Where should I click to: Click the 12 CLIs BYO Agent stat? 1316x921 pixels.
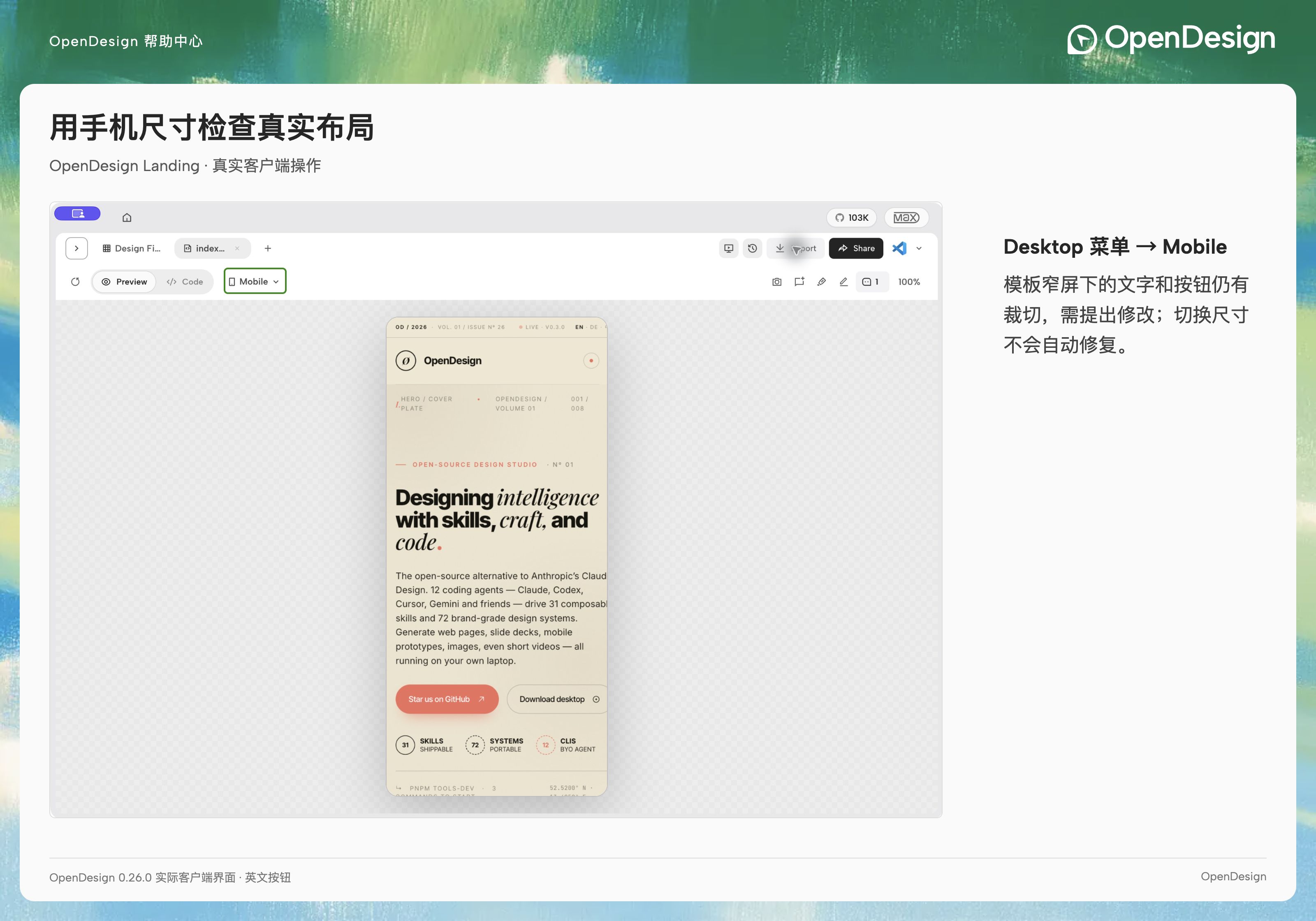pos(566,745)
